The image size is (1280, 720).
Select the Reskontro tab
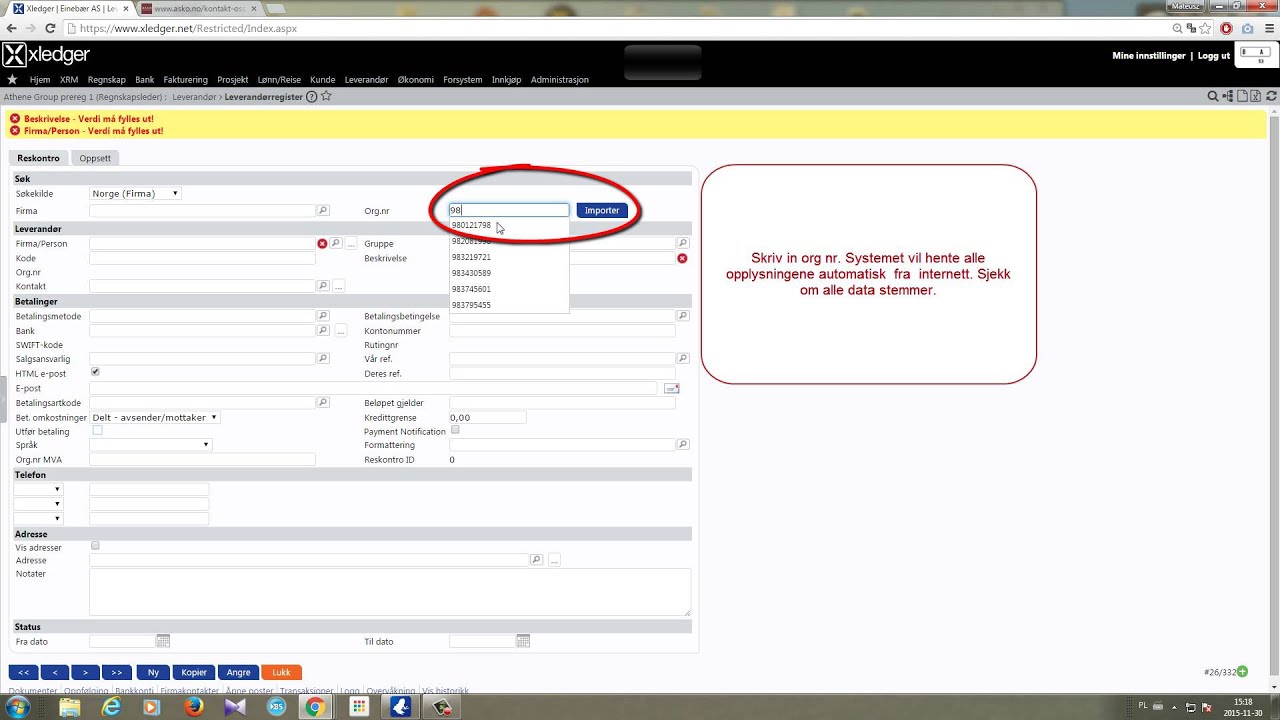(x=38, y=158)
